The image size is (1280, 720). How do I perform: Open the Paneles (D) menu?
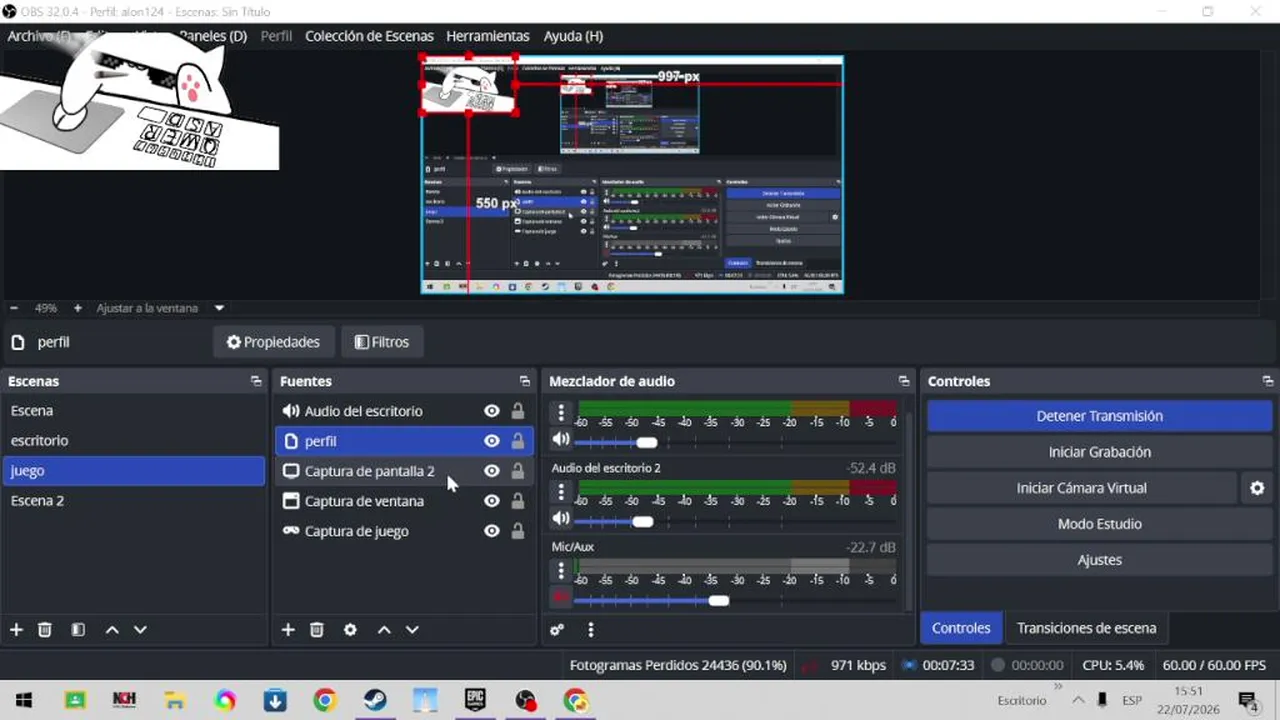point(213,36)
